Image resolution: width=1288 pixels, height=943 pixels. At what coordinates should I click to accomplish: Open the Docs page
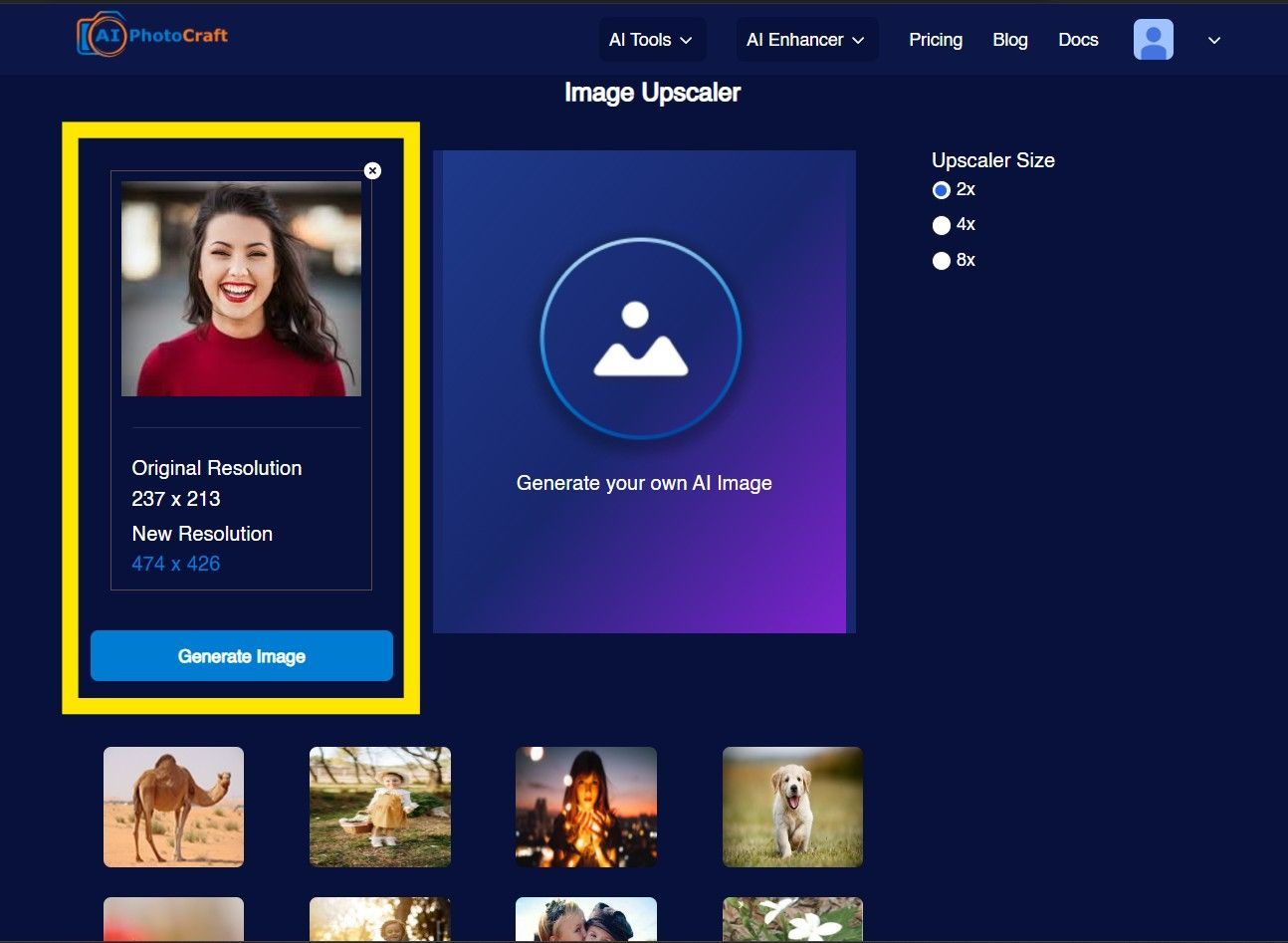(x=1078, y=40)
